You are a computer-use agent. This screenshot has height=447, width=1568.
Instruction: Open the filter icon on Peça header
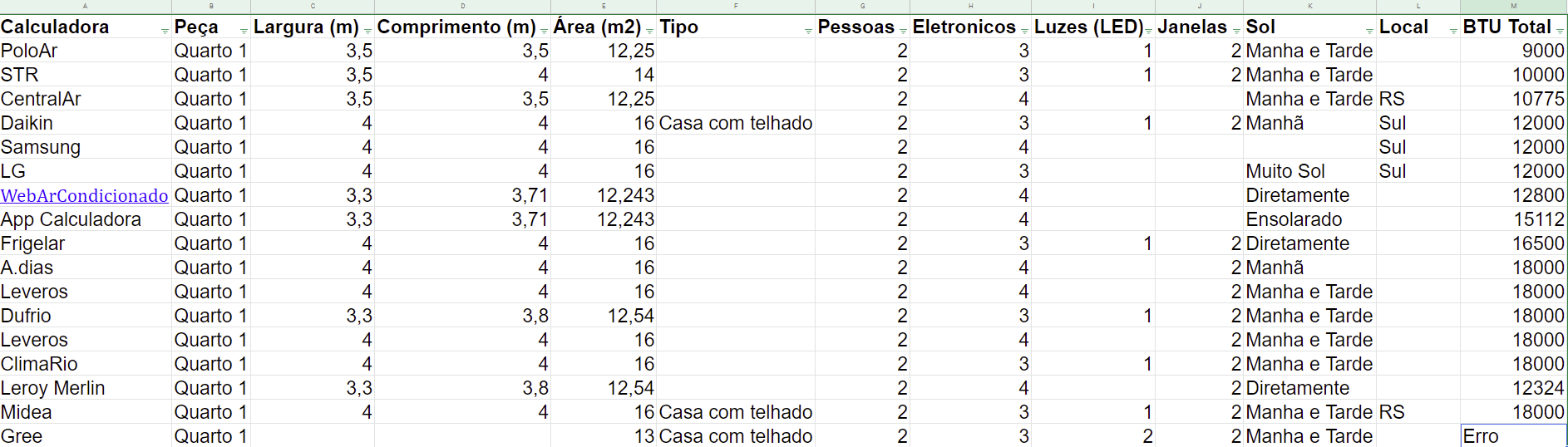pyautogui.click(x=244, y=32)
